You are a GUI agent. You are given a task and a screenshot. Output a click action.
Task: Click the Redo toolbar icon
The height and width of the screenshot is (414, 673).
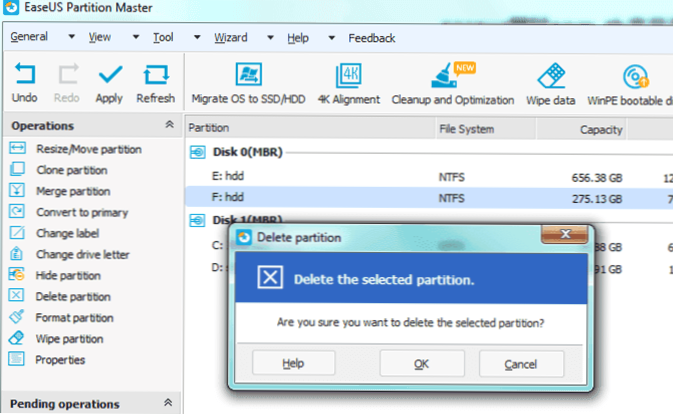[67, 73]
